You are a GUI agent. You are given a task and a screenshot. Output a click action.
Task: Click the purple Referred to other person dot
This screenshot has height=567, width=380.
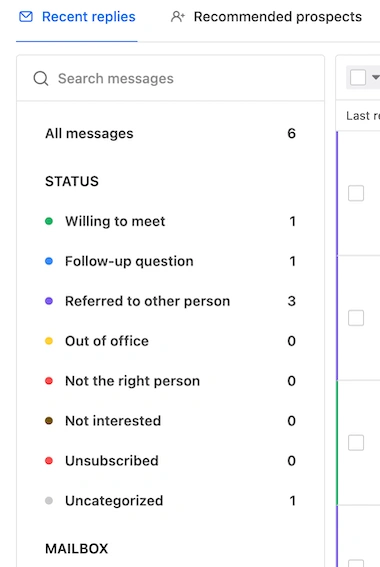tap(49, 301)
